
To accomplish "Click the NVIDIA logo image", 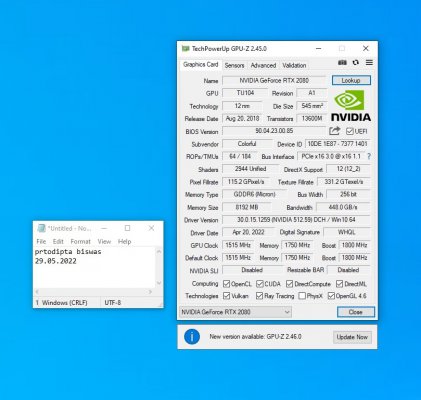I will pos(351,105).
